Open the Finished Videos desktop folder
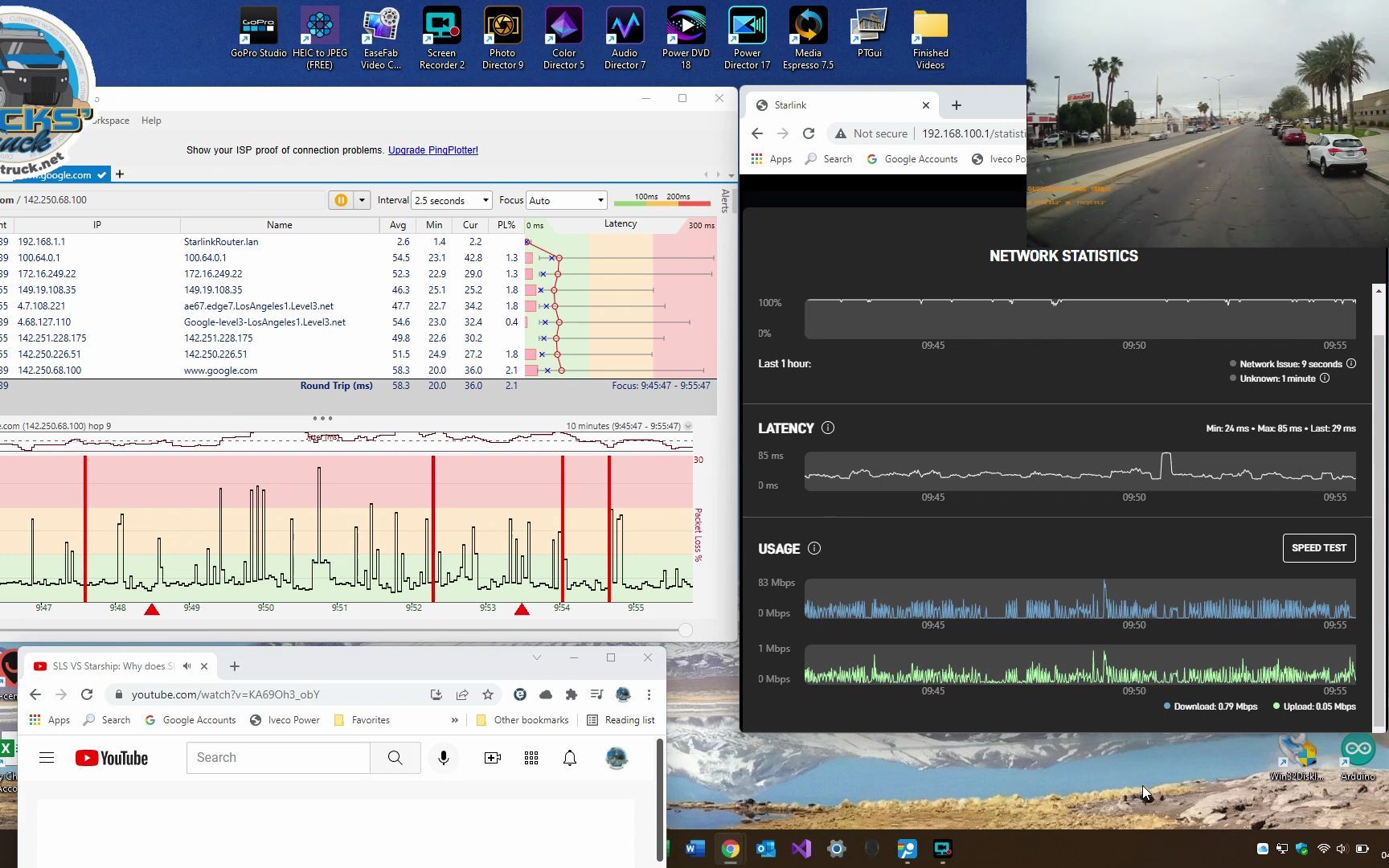The image size is (1389, 868). (x=930, y=39)
